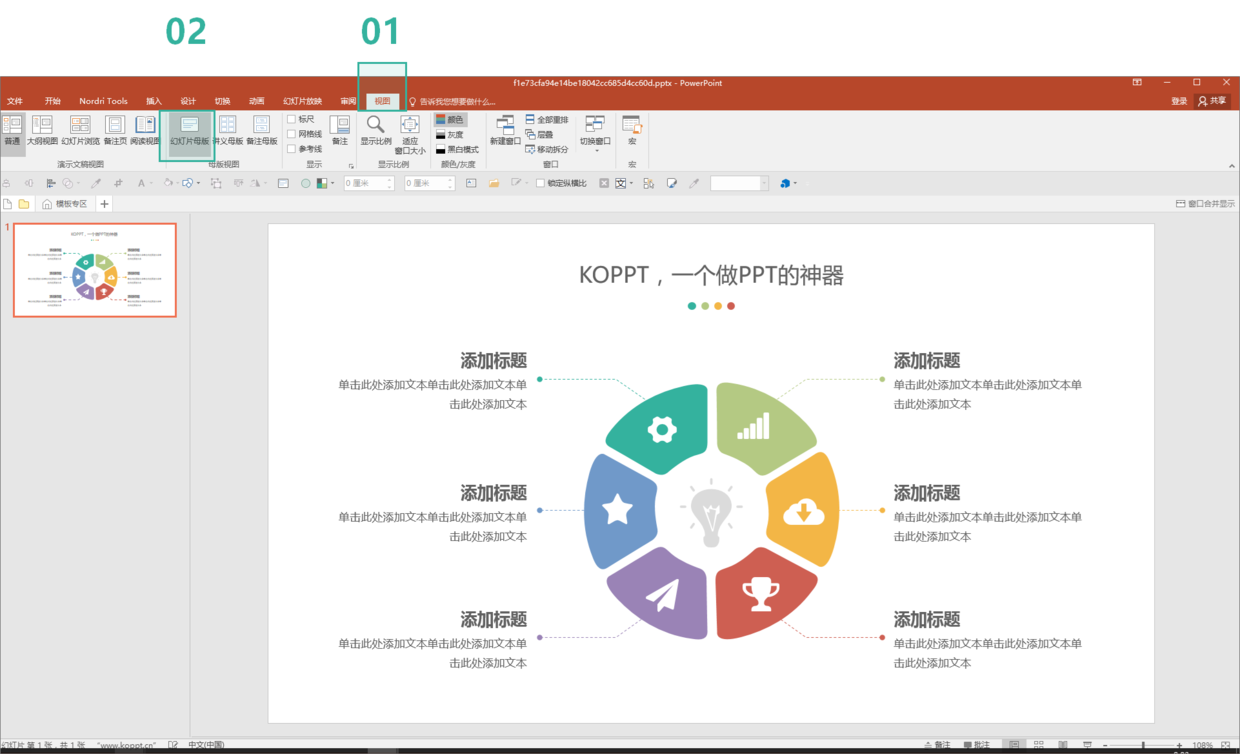Click Notes (备注) in status bar
1240x754 pixels.
tap(938, 746)
